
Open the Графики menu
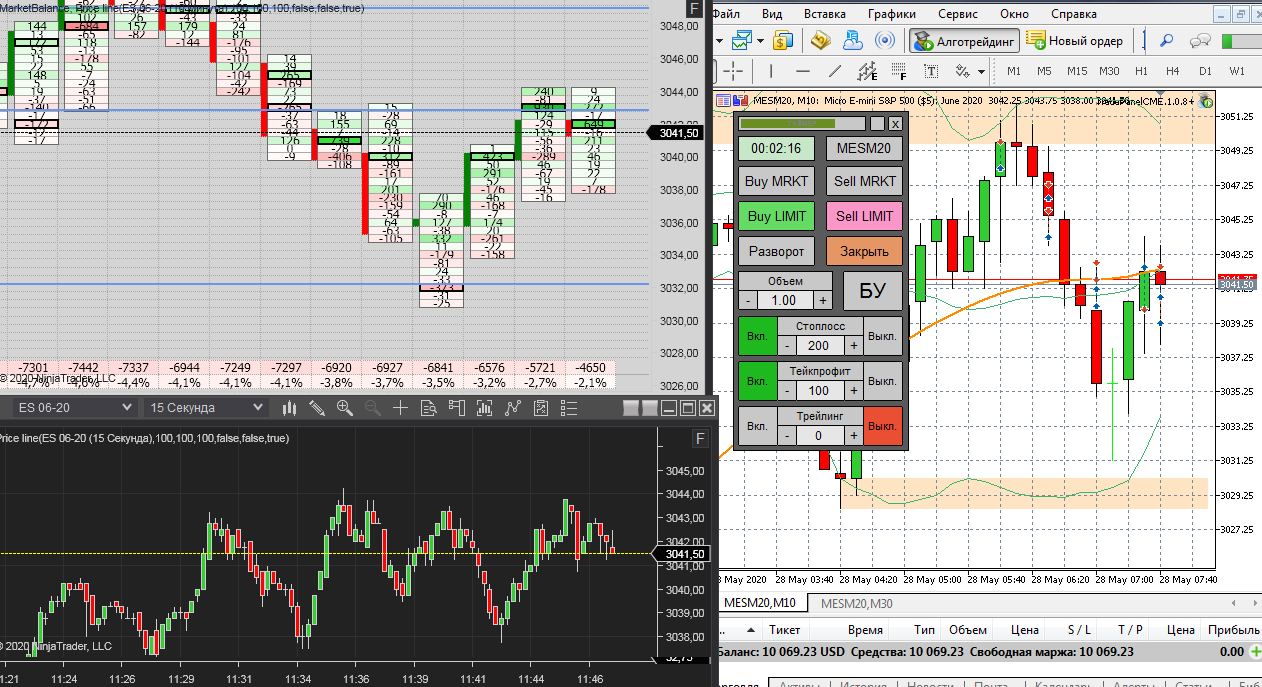892,14
